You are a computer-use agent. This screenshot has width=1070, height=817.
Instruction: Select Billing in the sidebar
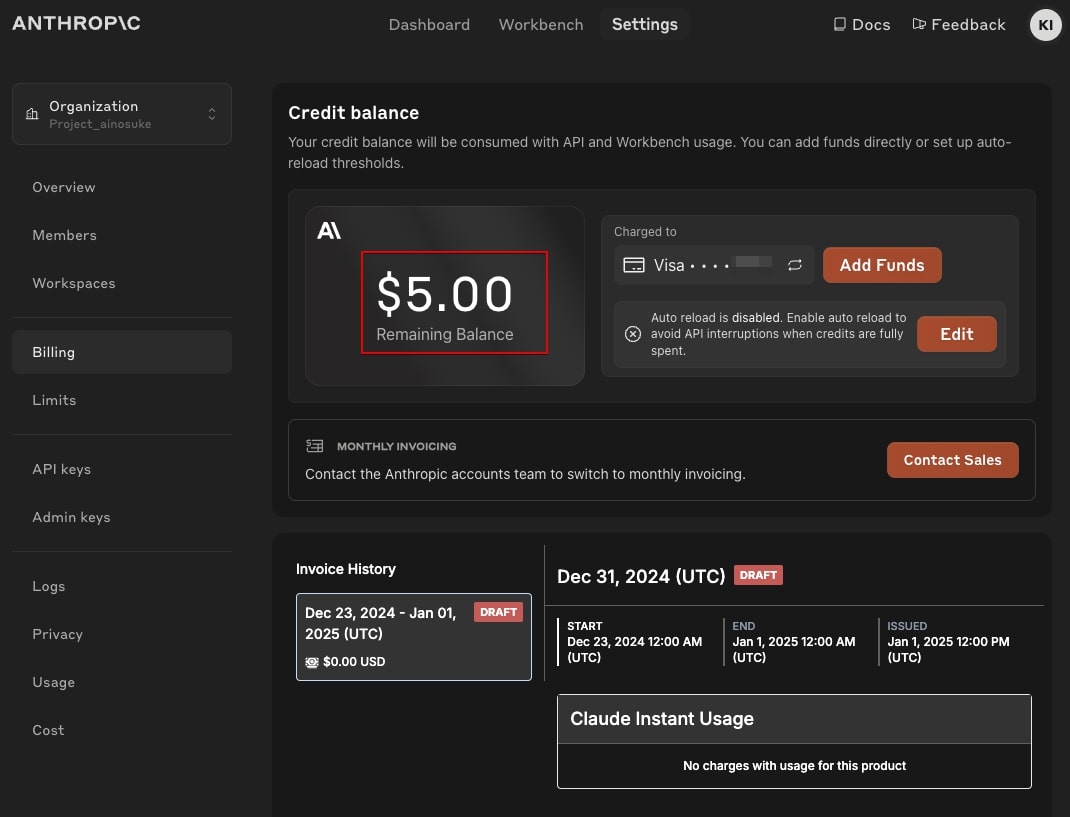(122, 352)
